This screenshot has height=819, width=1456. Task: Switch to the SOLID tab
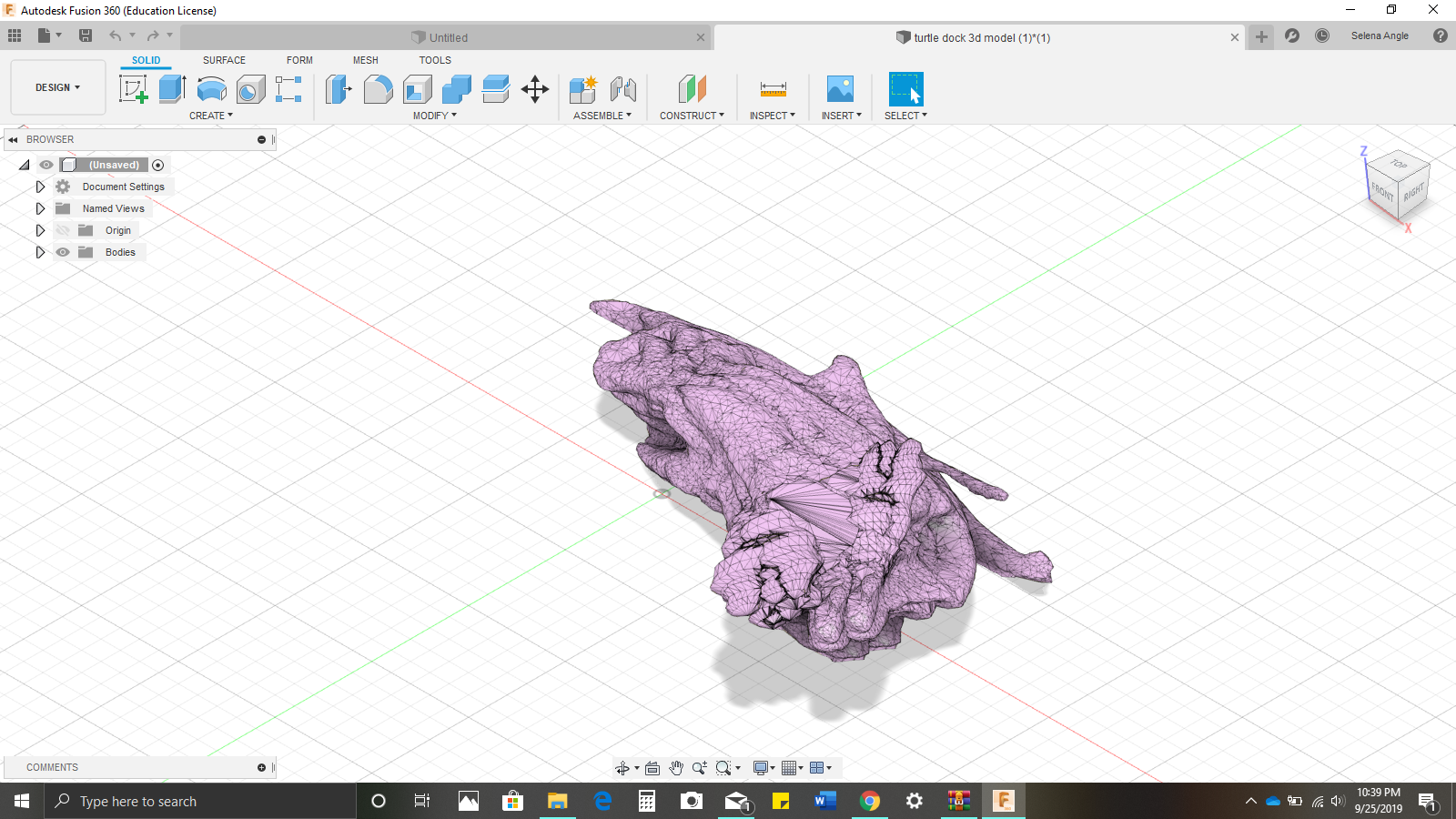point(146,60)
